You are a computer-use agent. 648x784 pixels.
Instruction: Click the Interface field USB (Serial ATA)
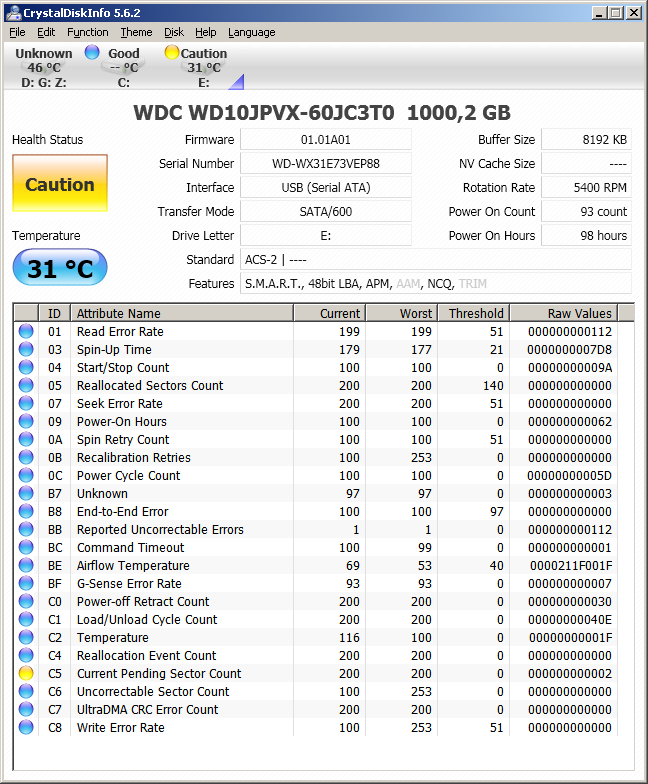[x=326, y=188]
